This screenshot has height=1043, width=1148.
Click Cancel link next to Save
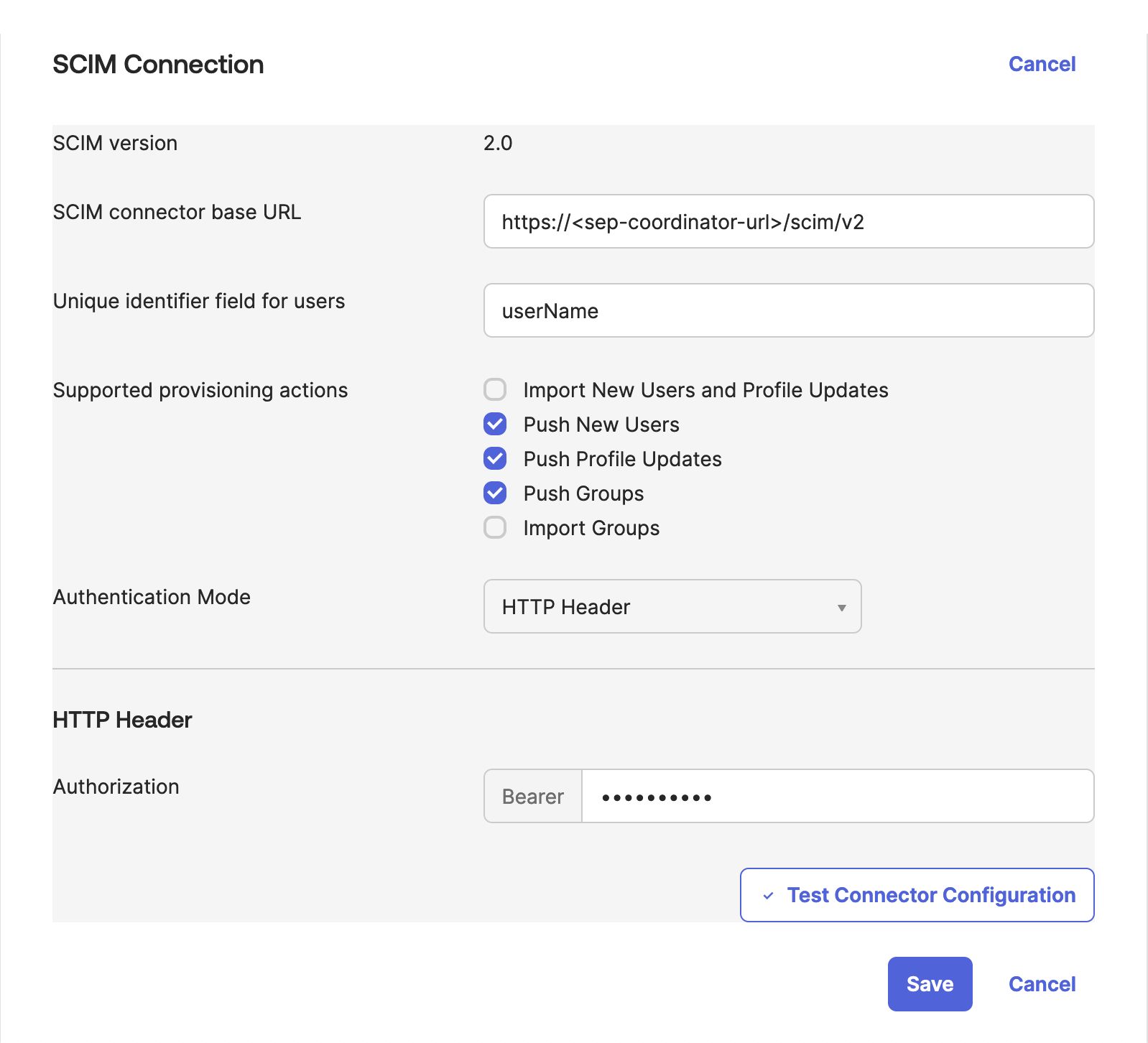1042,984
